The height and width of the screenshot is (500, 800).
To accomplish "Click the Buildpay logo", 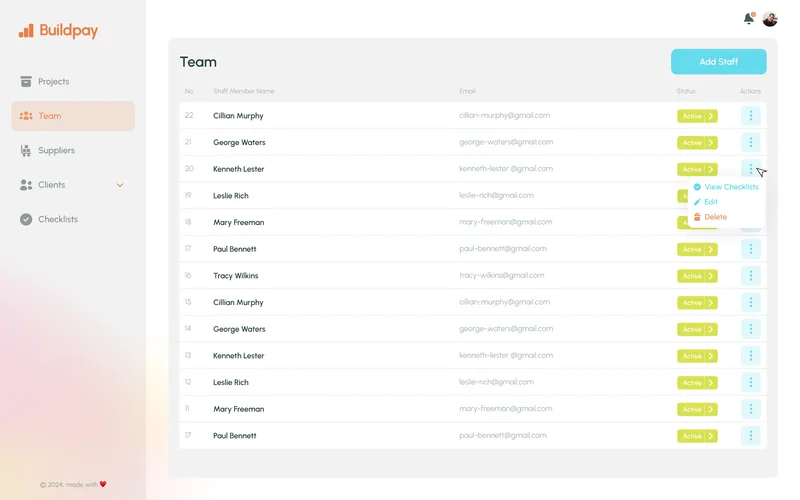I will click(x=58, y=31).
